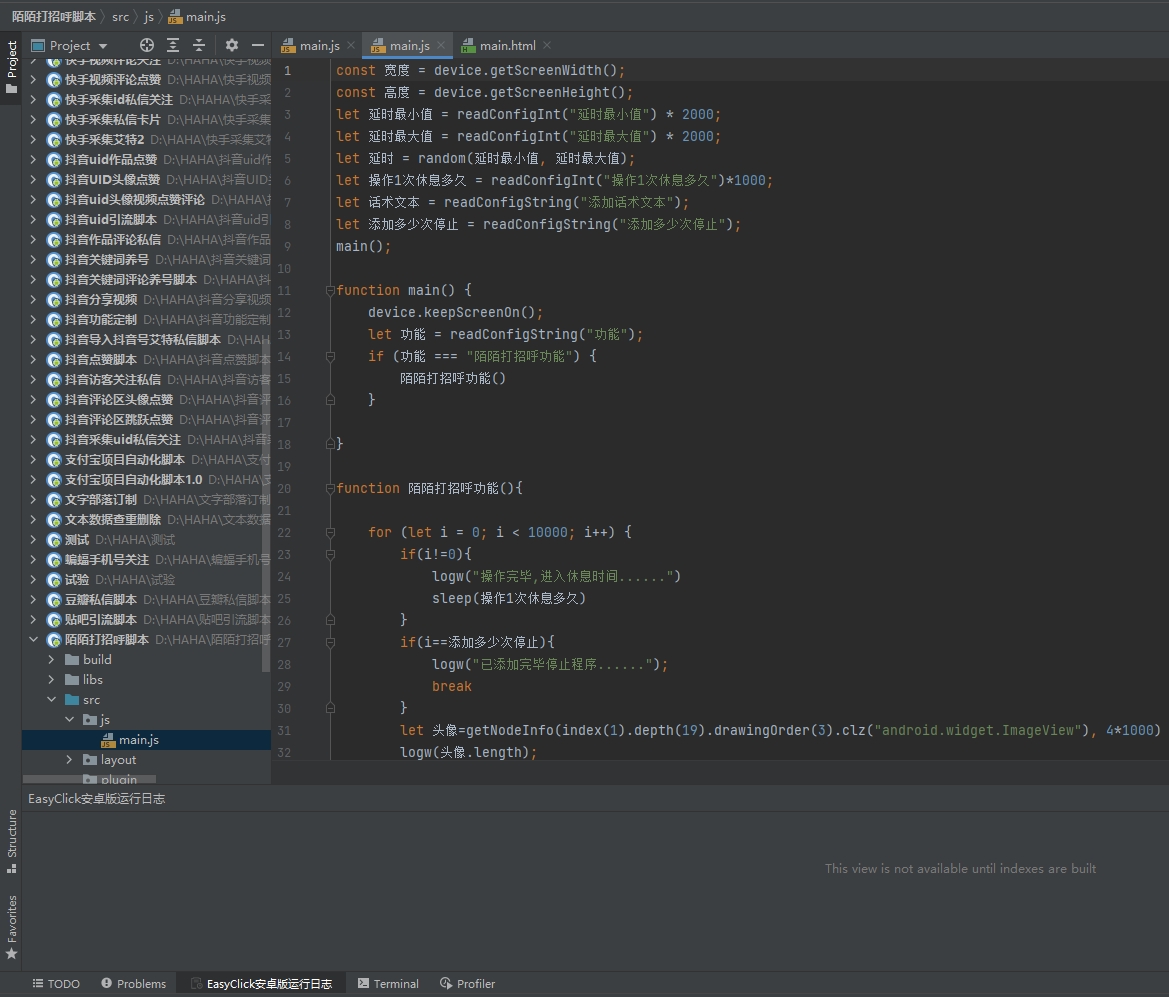
Task: Expand the 抖音关键词养号 project
Action: [34, 259]
